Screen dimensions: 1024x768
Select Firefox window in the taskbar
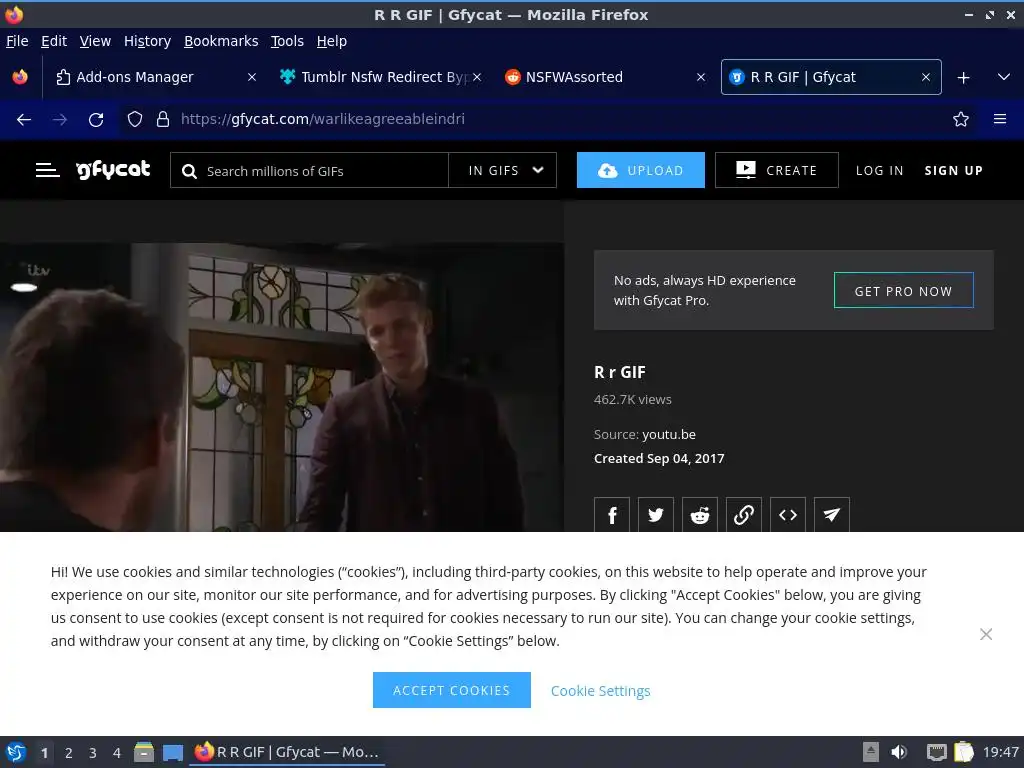point(287,752)
